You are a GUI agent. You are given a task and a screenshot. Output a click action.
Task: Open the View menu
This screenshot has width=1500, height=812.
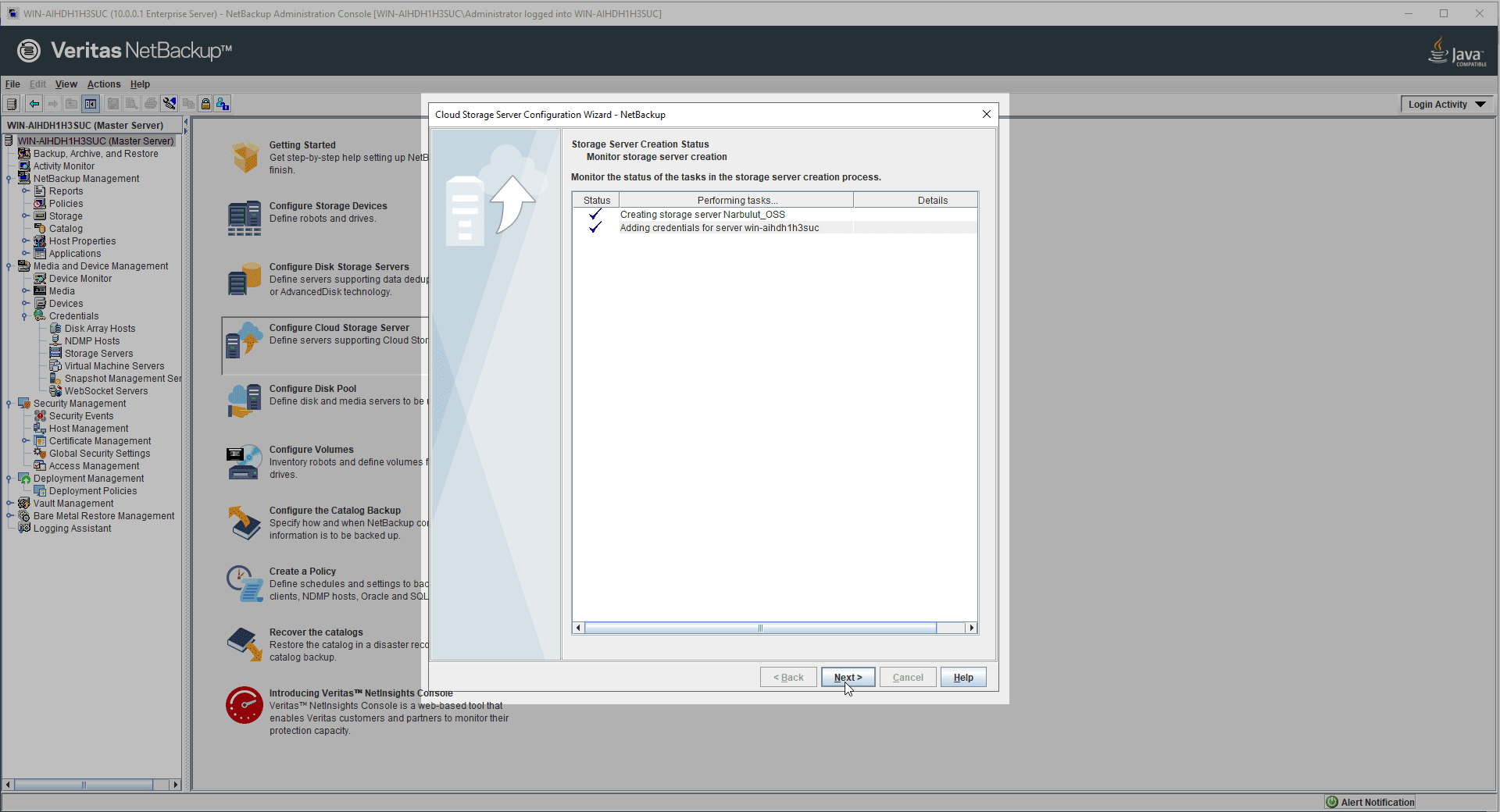pos(66,84)
